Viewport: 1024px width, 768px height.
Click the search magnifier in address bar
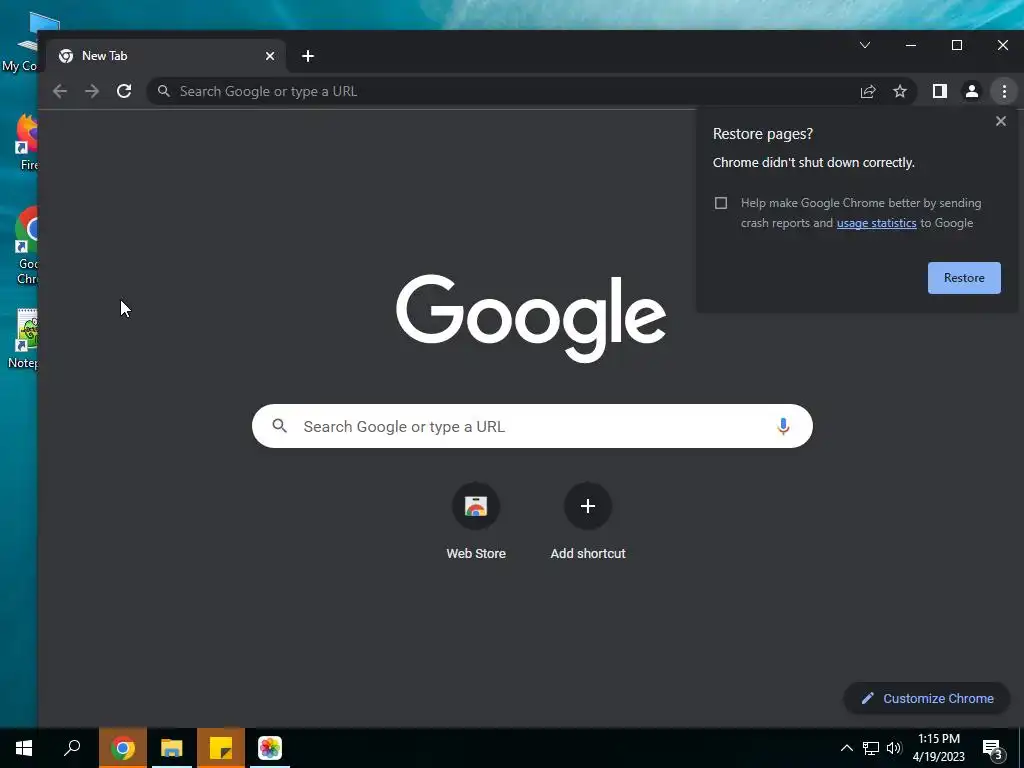point(164,91)
